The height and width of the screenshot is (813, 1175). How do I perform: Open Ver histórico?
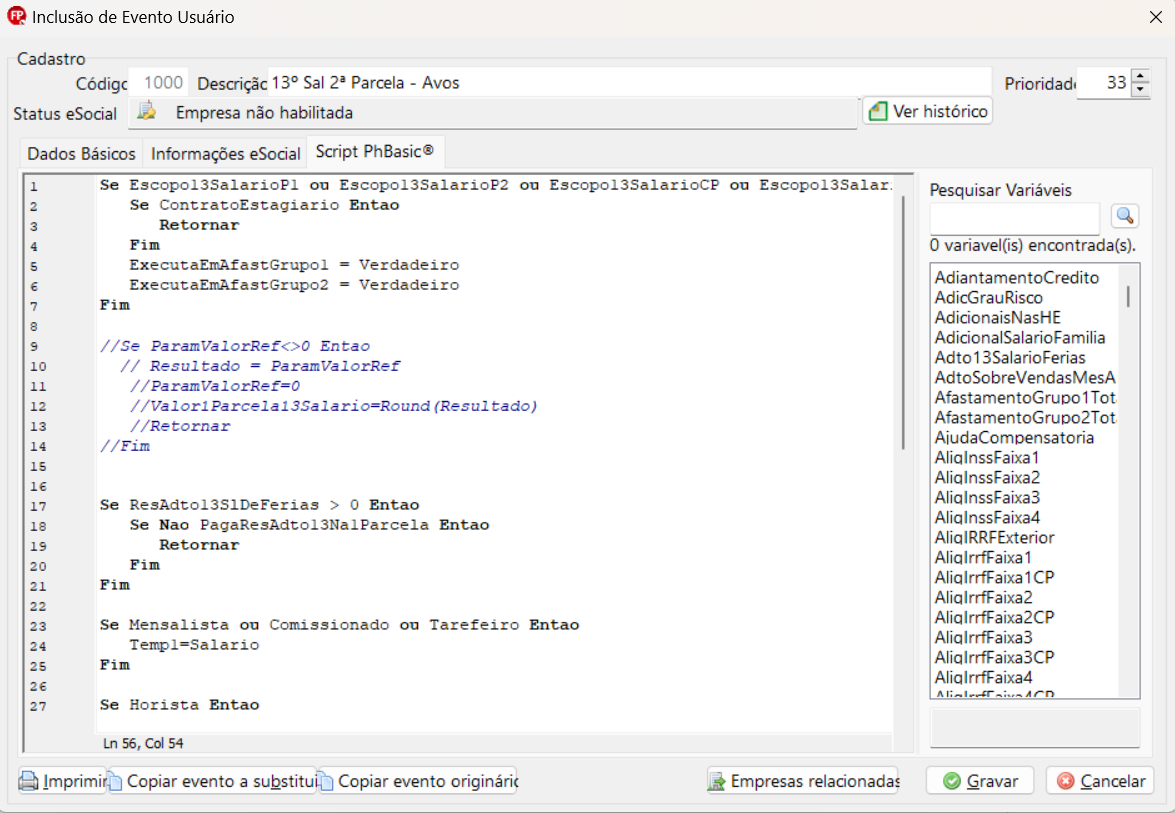[928, 111]
